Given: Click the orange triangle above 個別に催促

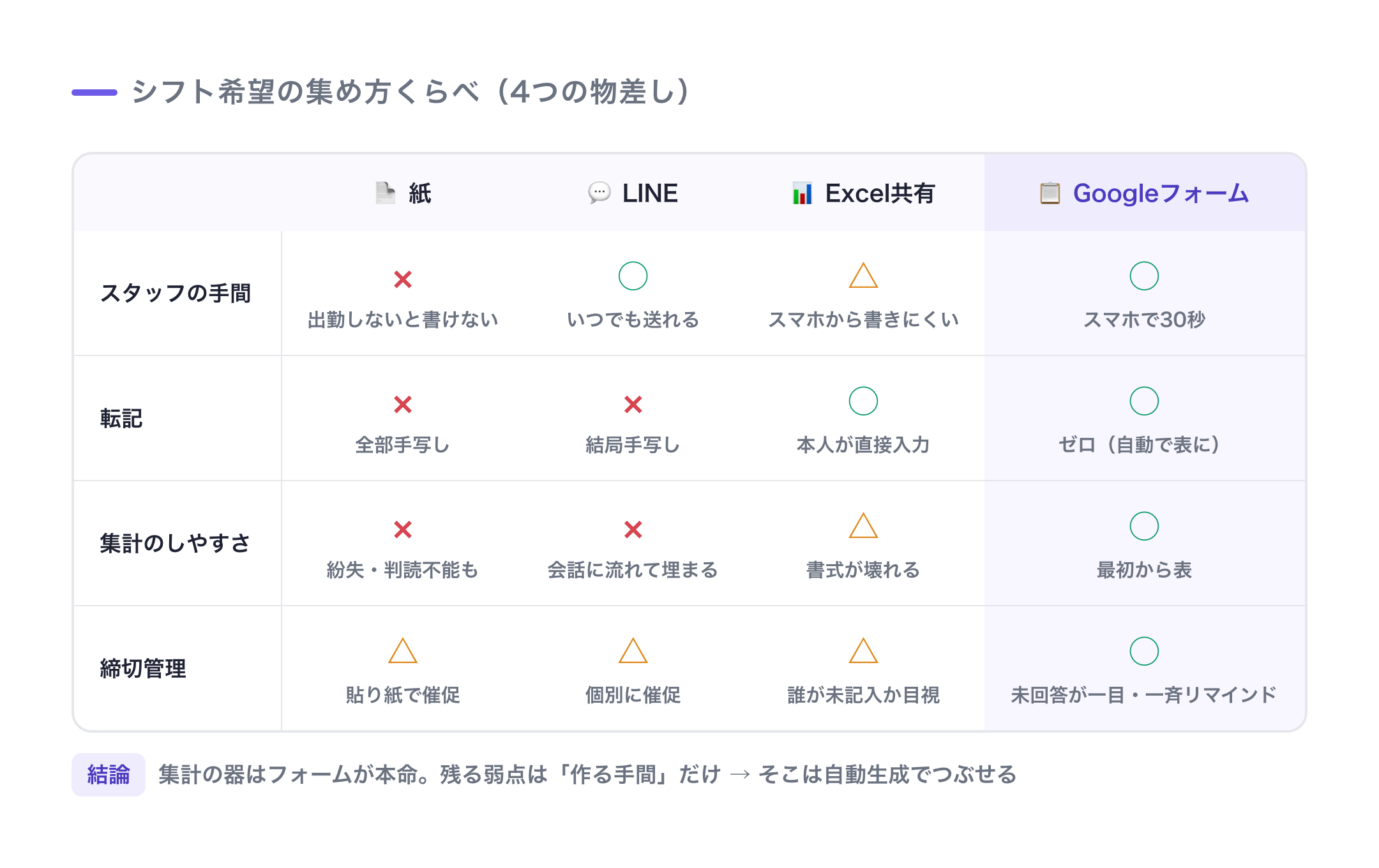Looking at the screenshot, I should pos(633,651).
